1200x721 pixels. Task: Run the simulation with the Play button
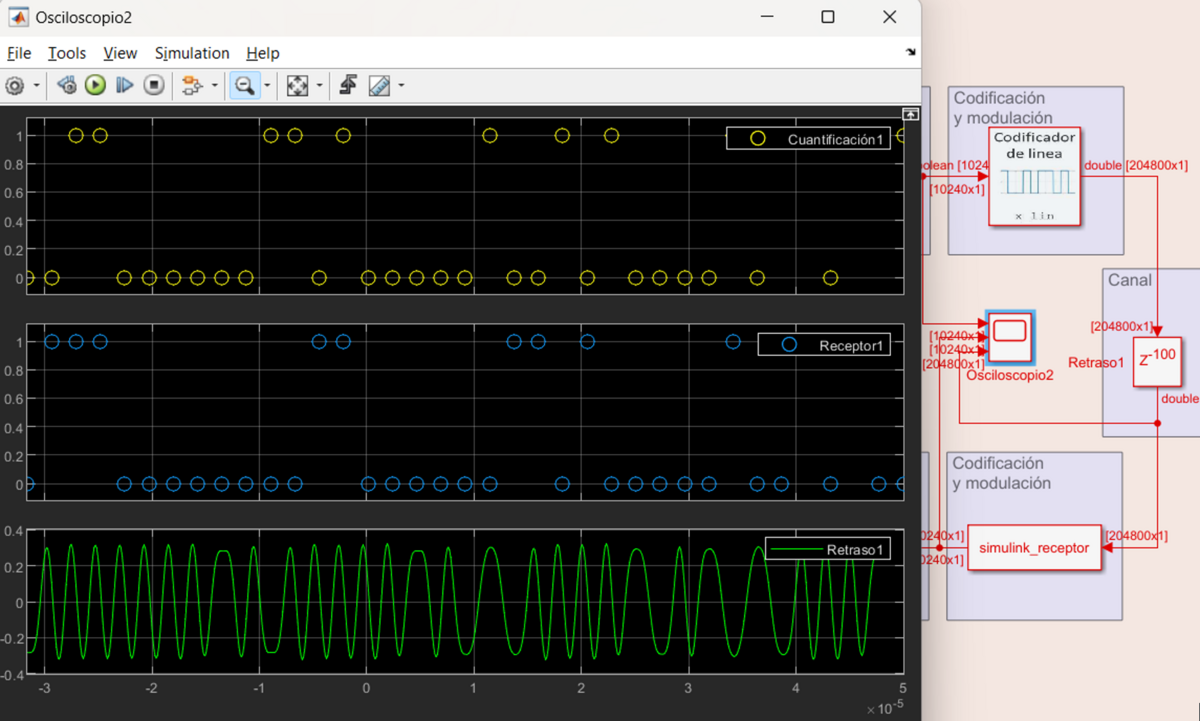(95, 86)
